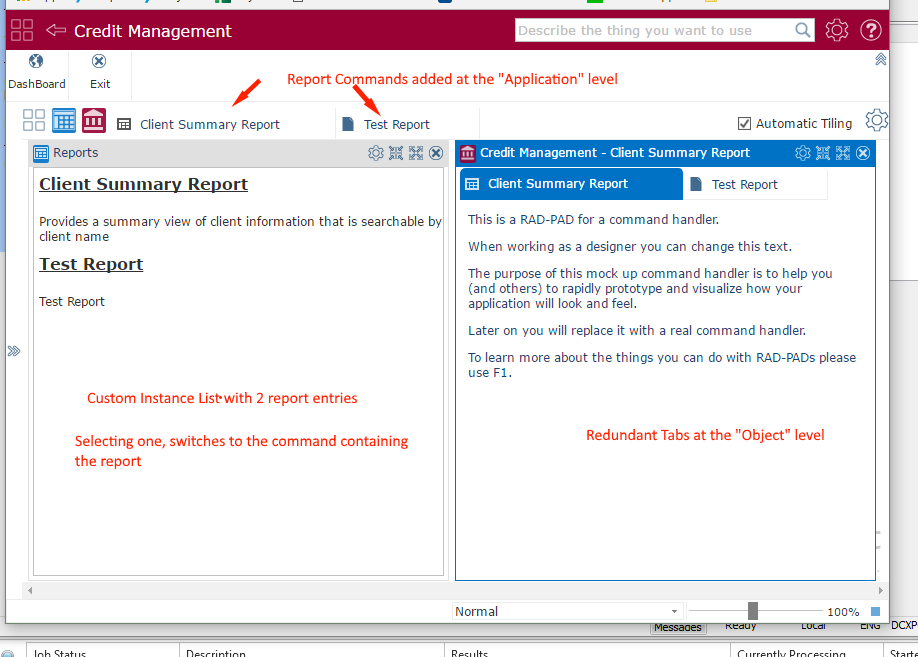Select the four-squares view icon
Screen dimensions: 918x657
tap(34, 120)
